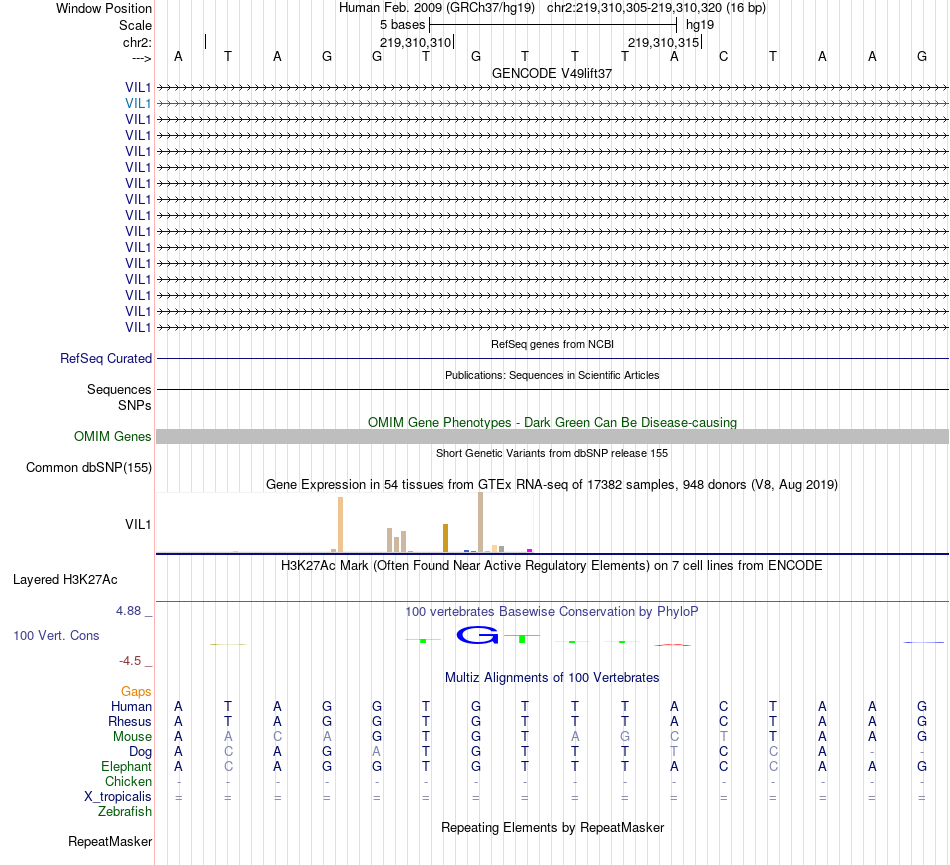This screenshot has height=865, width=950.
Task: Click the ---> sequence direction arrow label
Action: point(141,58)
